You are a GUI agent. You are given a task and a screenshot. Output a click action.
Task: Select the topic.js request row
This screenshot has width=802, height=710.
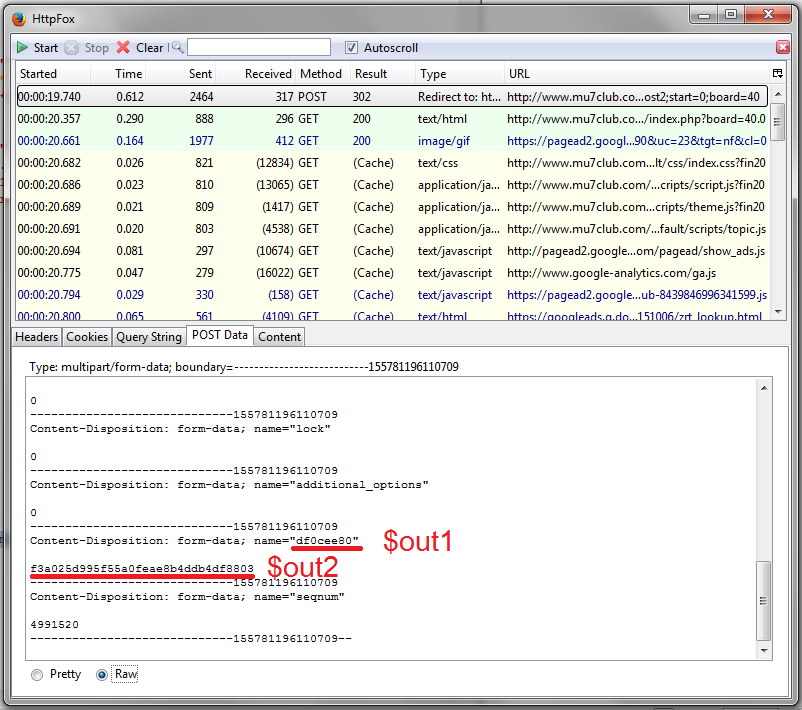point(392,229)
